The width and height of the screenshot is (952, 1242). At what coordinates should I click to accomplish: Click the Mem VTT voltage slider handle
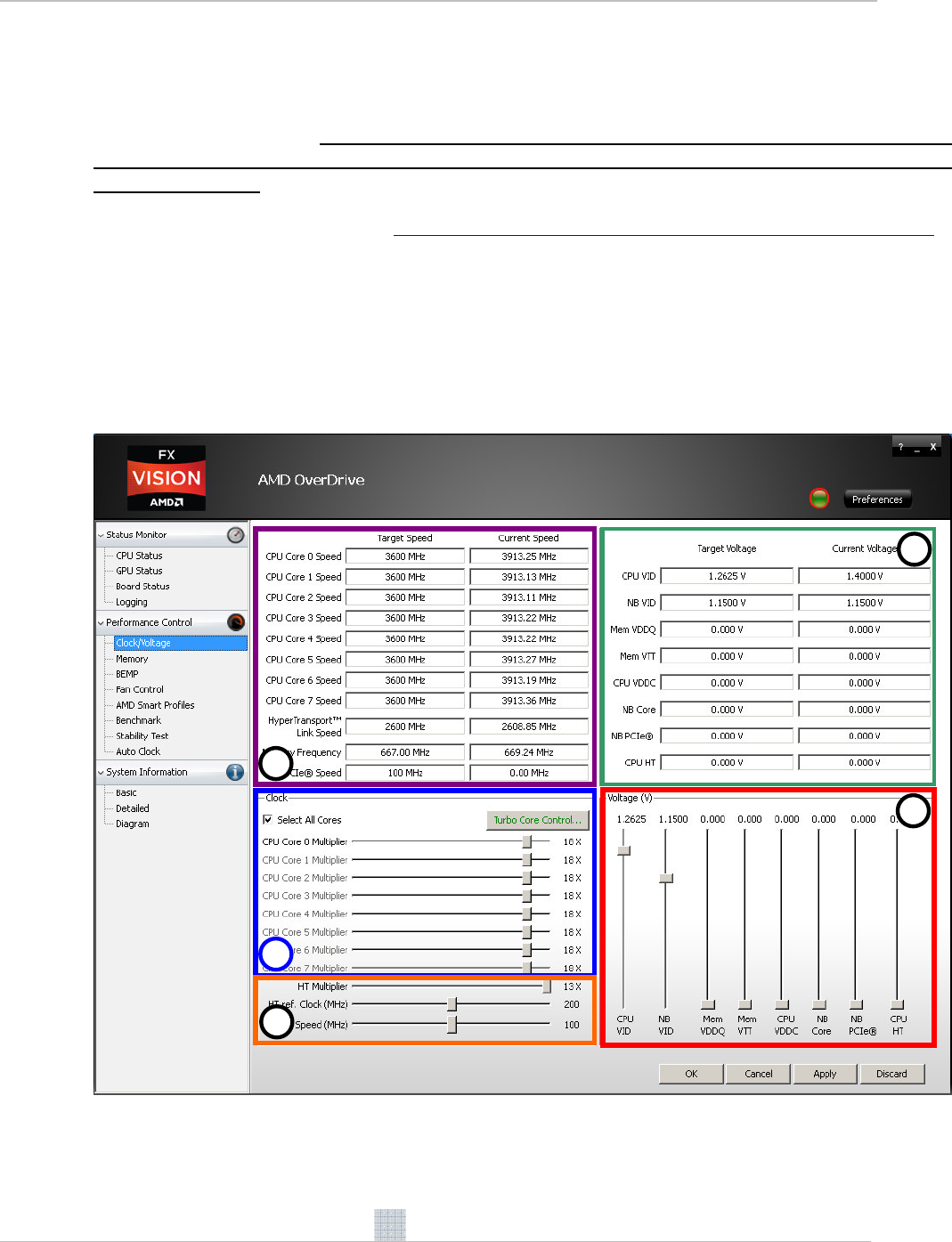[745, 1004]
